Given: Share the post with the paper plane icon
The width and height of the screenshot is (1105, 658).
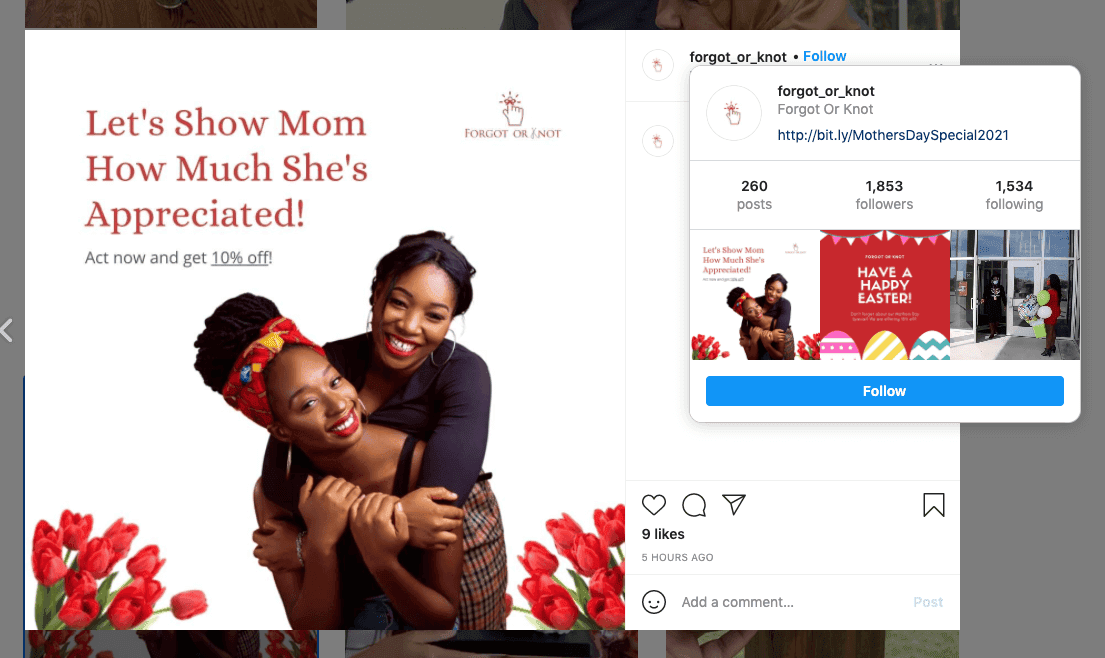Looking at the screenshot, I should coord(734,504).
